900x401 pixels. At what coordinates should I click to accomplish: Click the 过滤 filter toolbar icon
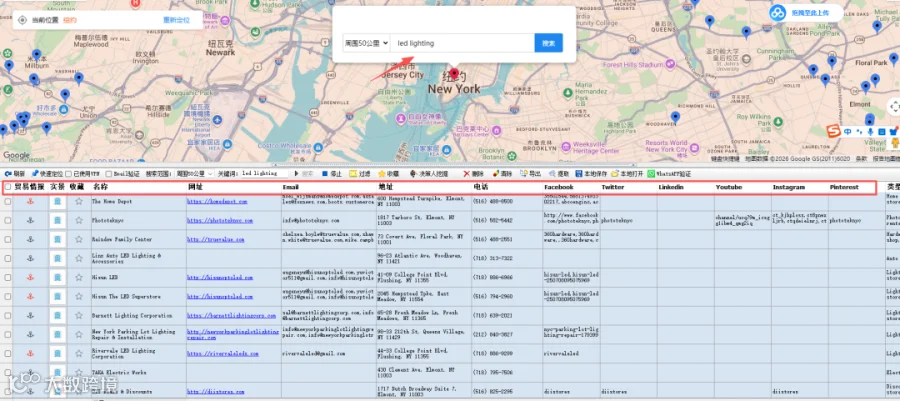(354, 173)
